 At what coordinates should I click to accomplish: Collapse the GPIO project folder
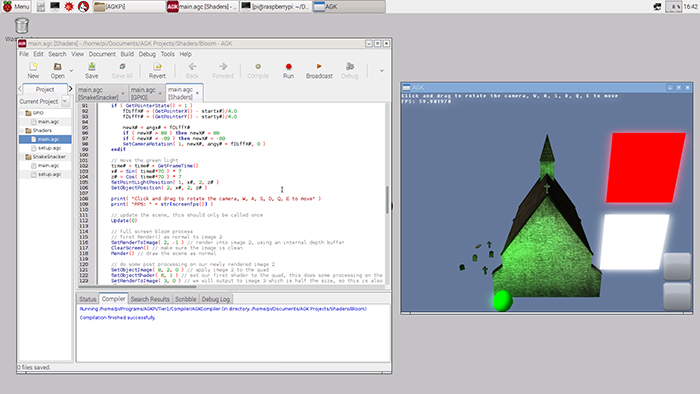21,113
